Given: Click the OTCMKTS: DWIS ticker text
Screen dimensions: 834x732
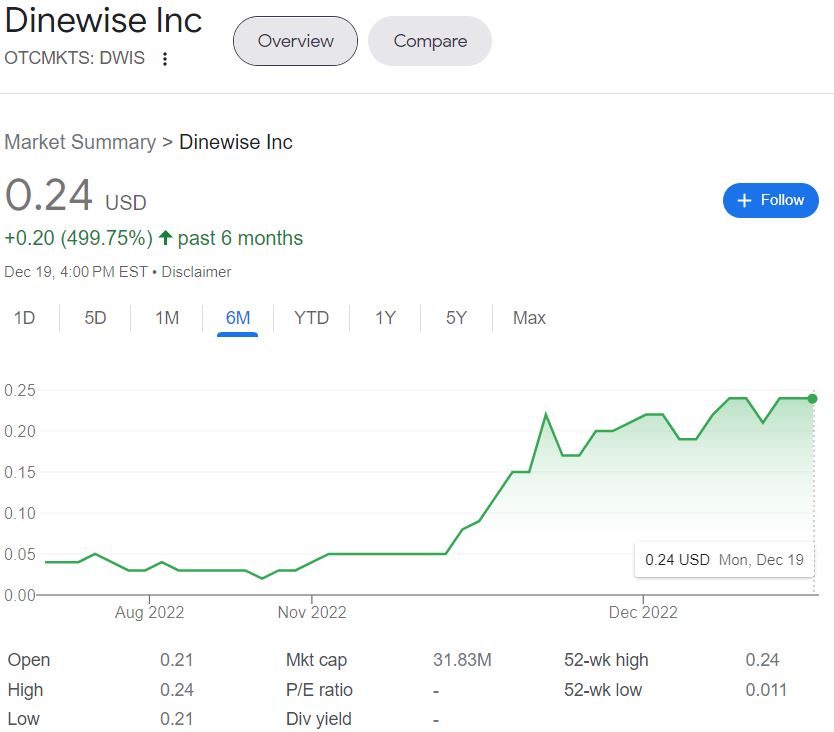Looking at the screenshot, I should coord(74,57).
